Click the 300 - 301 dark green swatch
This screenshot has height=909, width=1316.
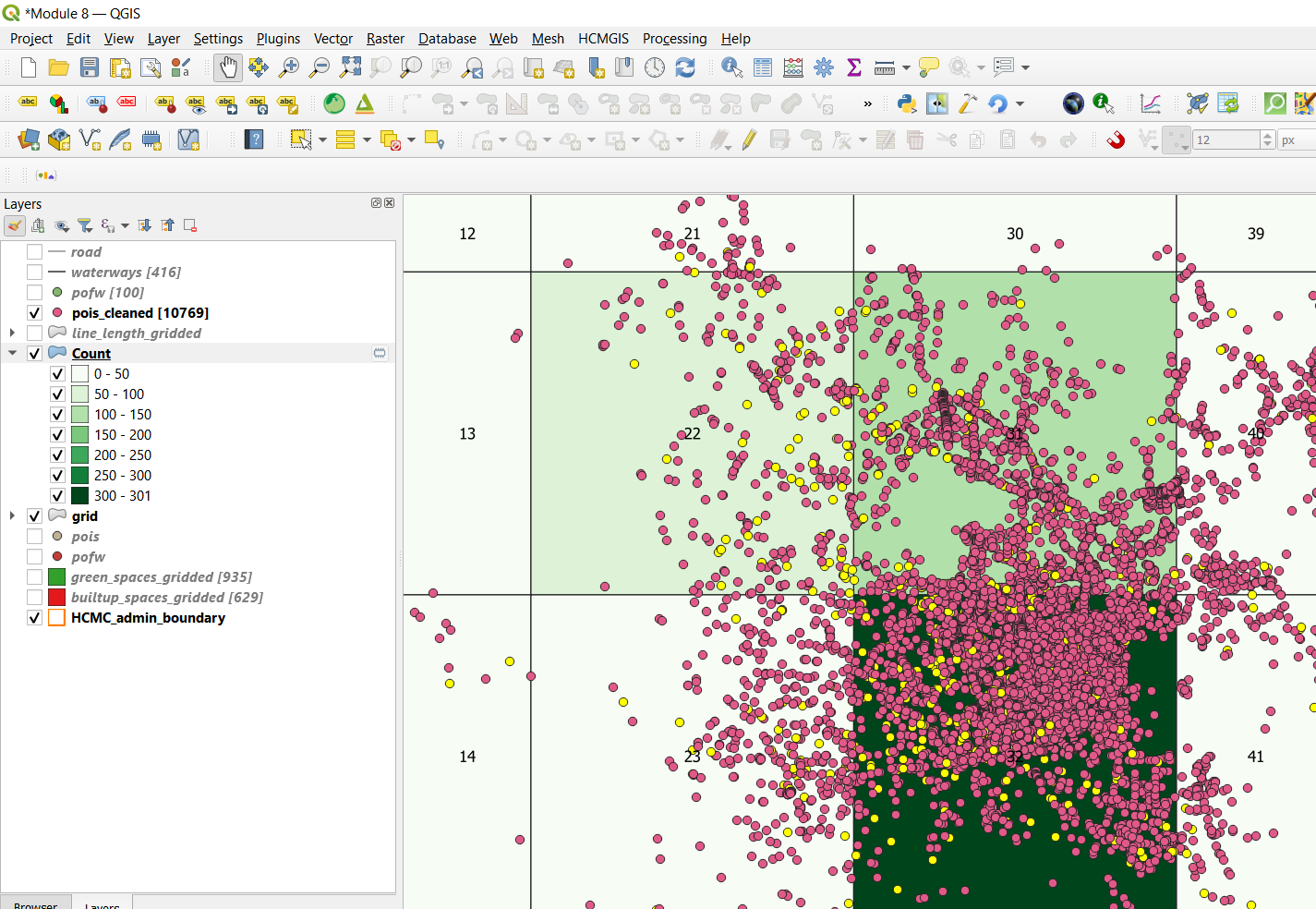click(80, 496)
